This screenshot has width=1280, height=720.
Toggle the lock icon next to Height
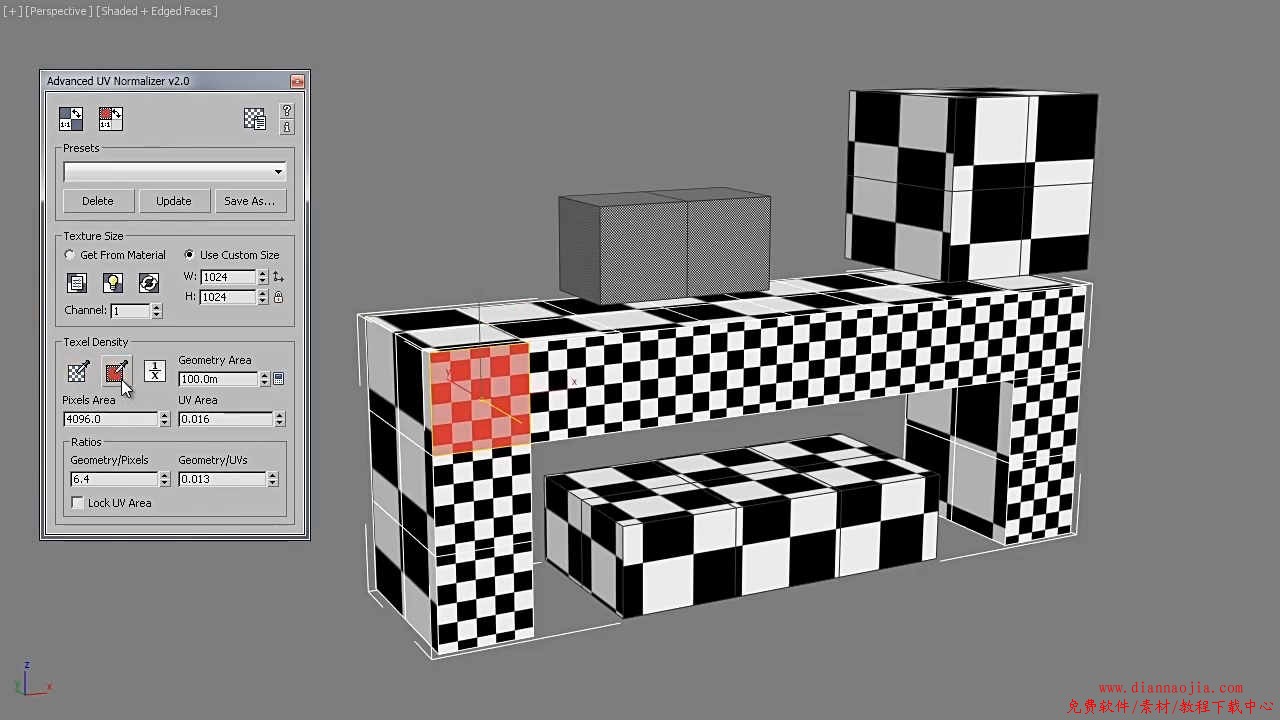click(x=278, y=297)
